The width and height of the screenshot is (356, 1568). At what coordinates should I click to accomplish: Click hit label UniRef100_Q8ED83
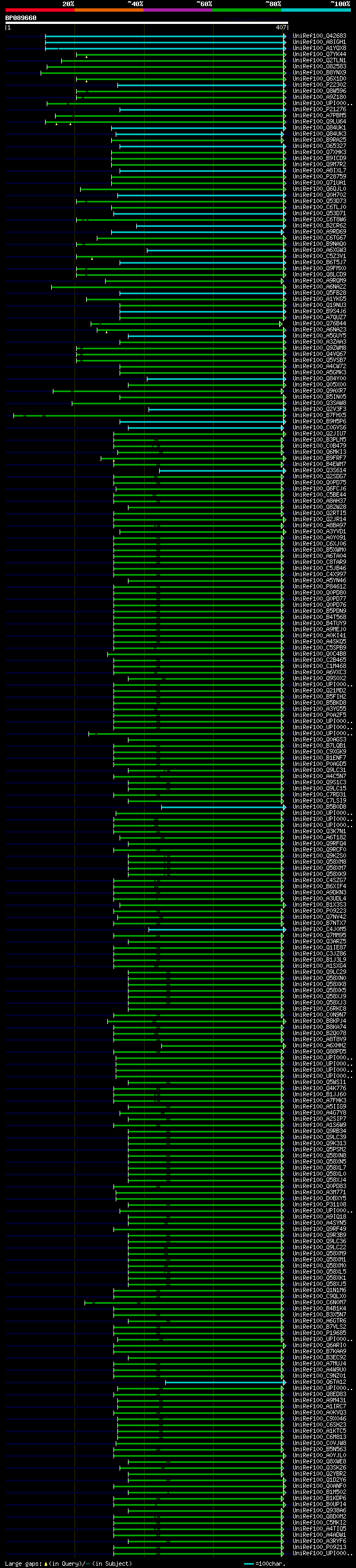tap(319, 1394)
